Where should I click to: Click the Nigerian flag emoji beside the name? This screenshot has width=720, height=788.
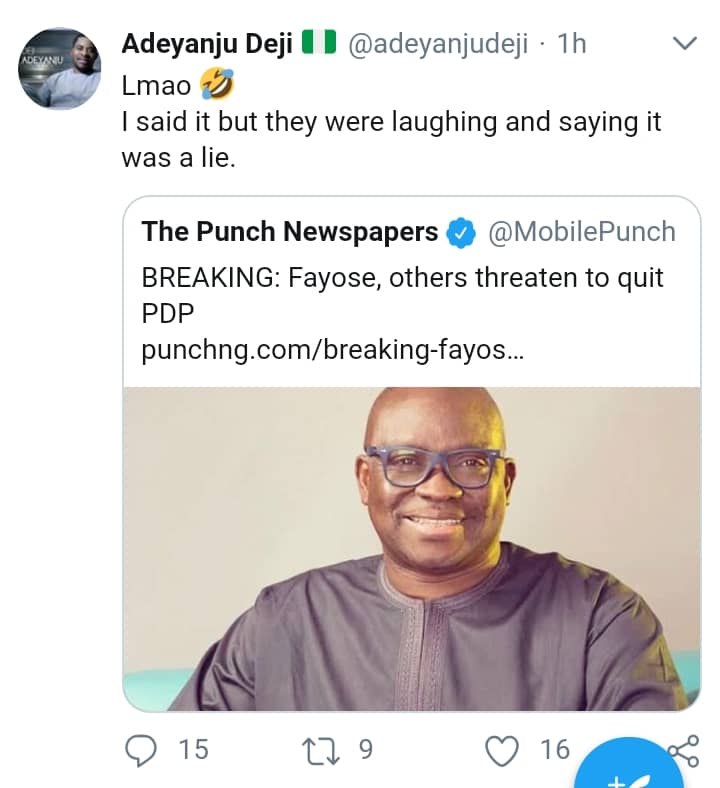pyautogui.click(x=320, y=44)
